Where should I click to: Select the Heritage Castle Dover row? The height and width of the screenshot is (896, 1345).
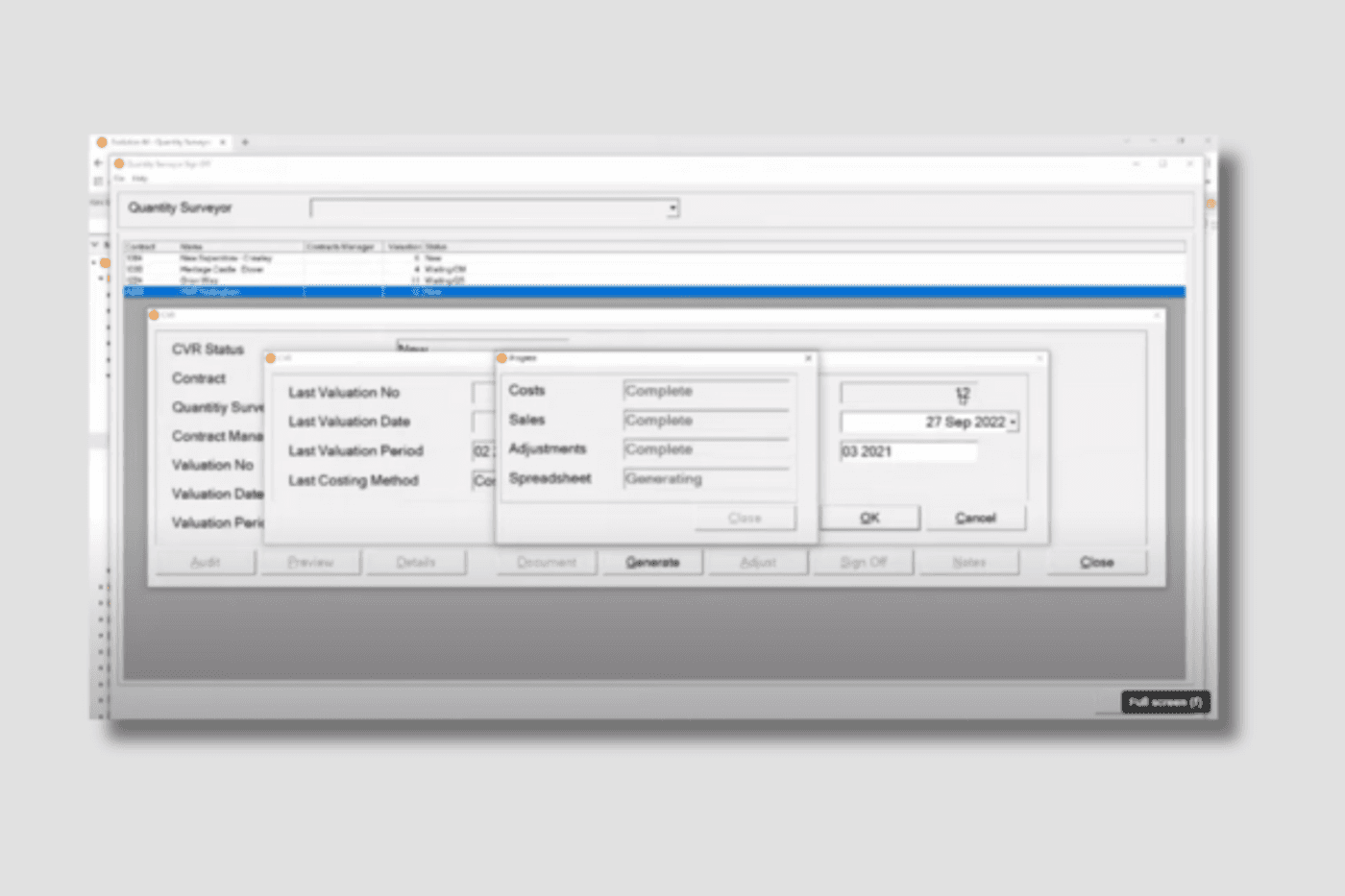pos(288,270)
